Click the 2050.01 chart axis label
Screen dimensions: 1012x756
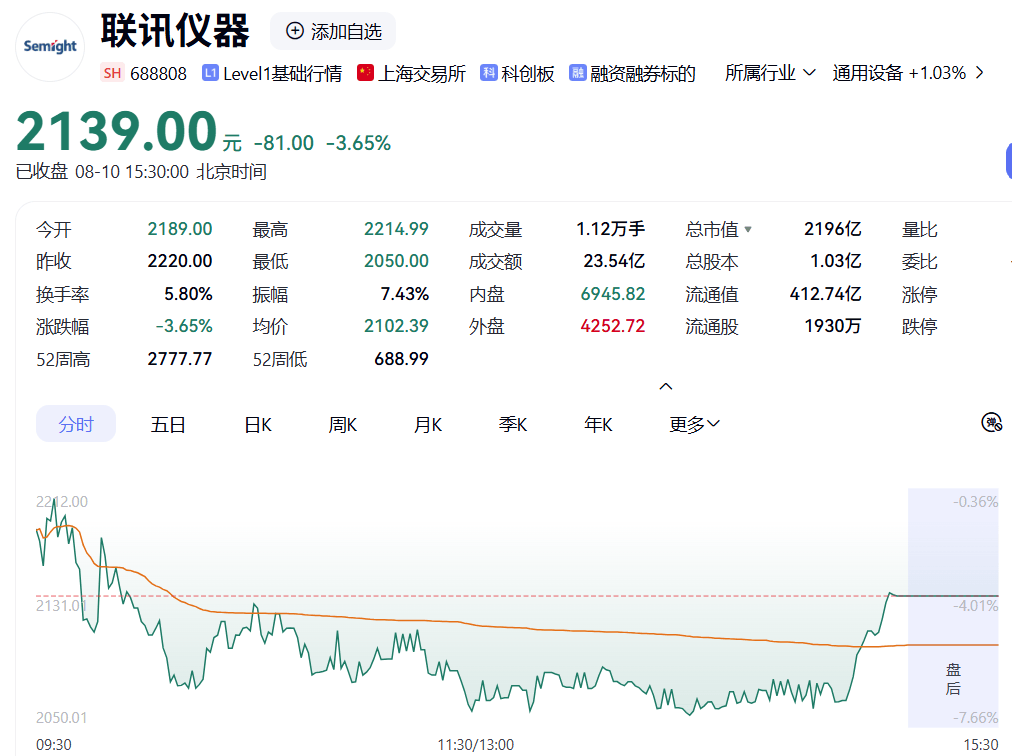61,717
